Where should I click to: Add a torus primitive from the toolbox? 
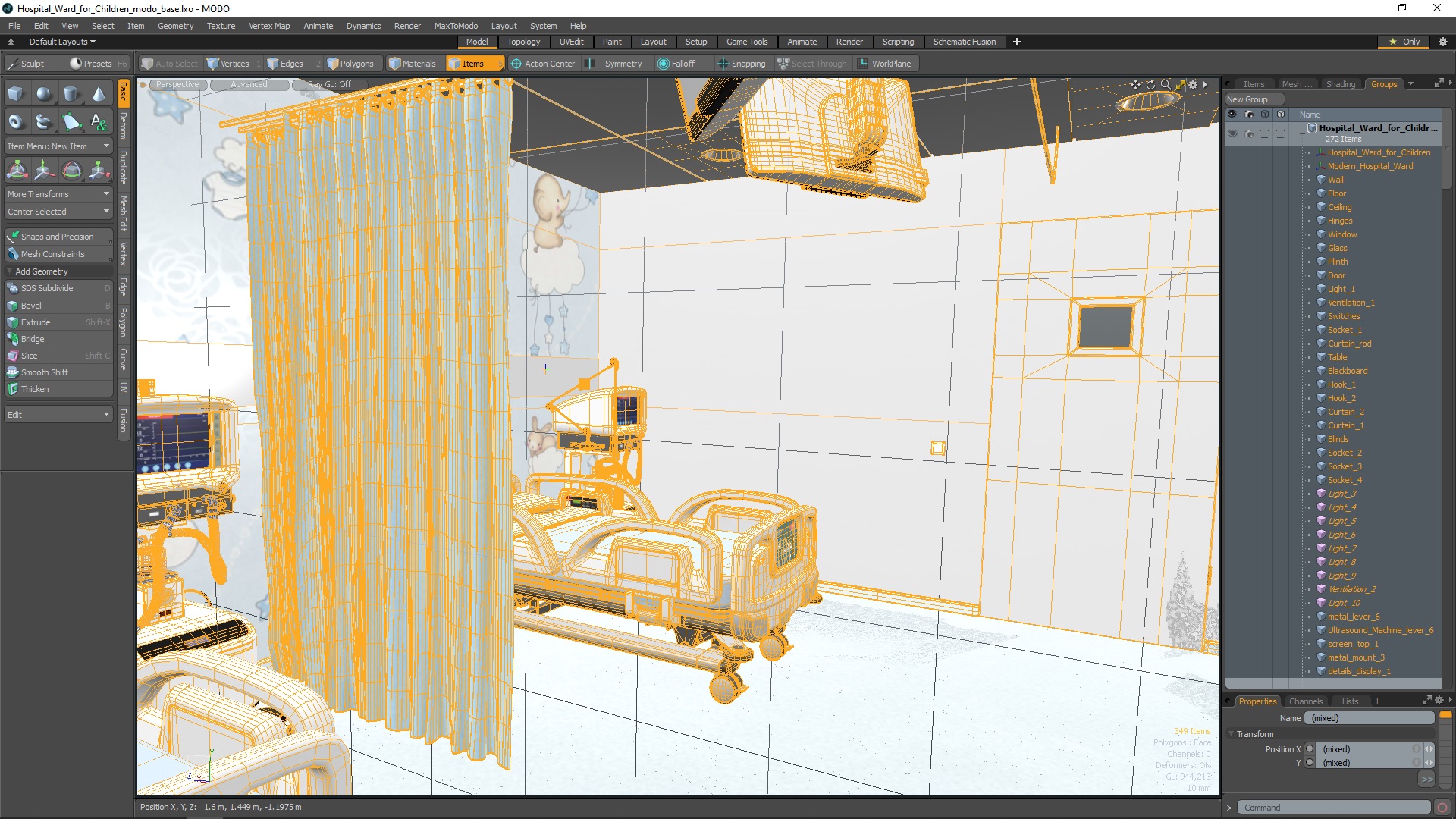(x=16, y=121)
